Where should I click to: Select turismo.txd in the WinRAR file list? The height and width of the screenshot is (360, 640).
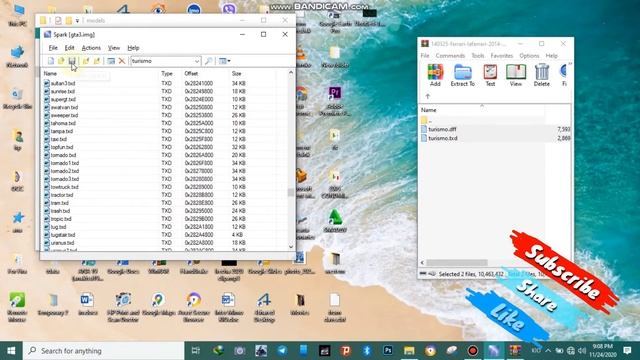coord(443,138)
